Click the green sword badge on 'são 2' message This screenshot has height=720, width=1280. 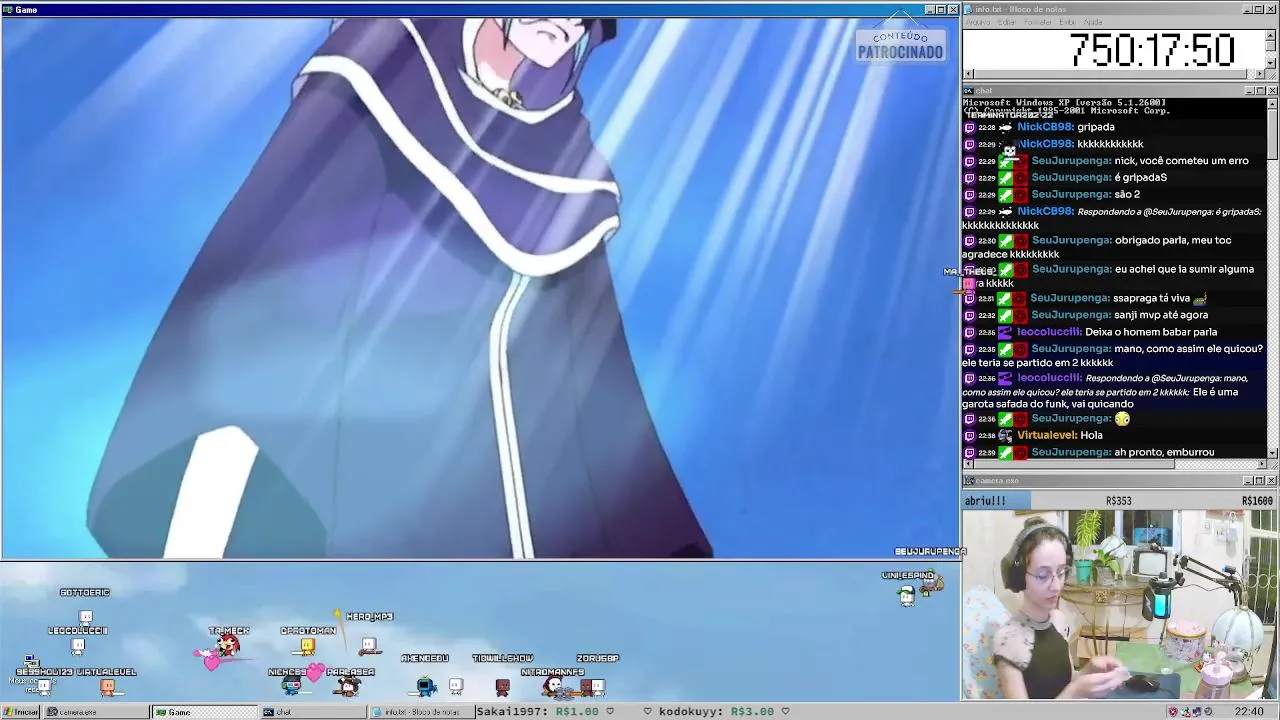[x=1005, y=195]
